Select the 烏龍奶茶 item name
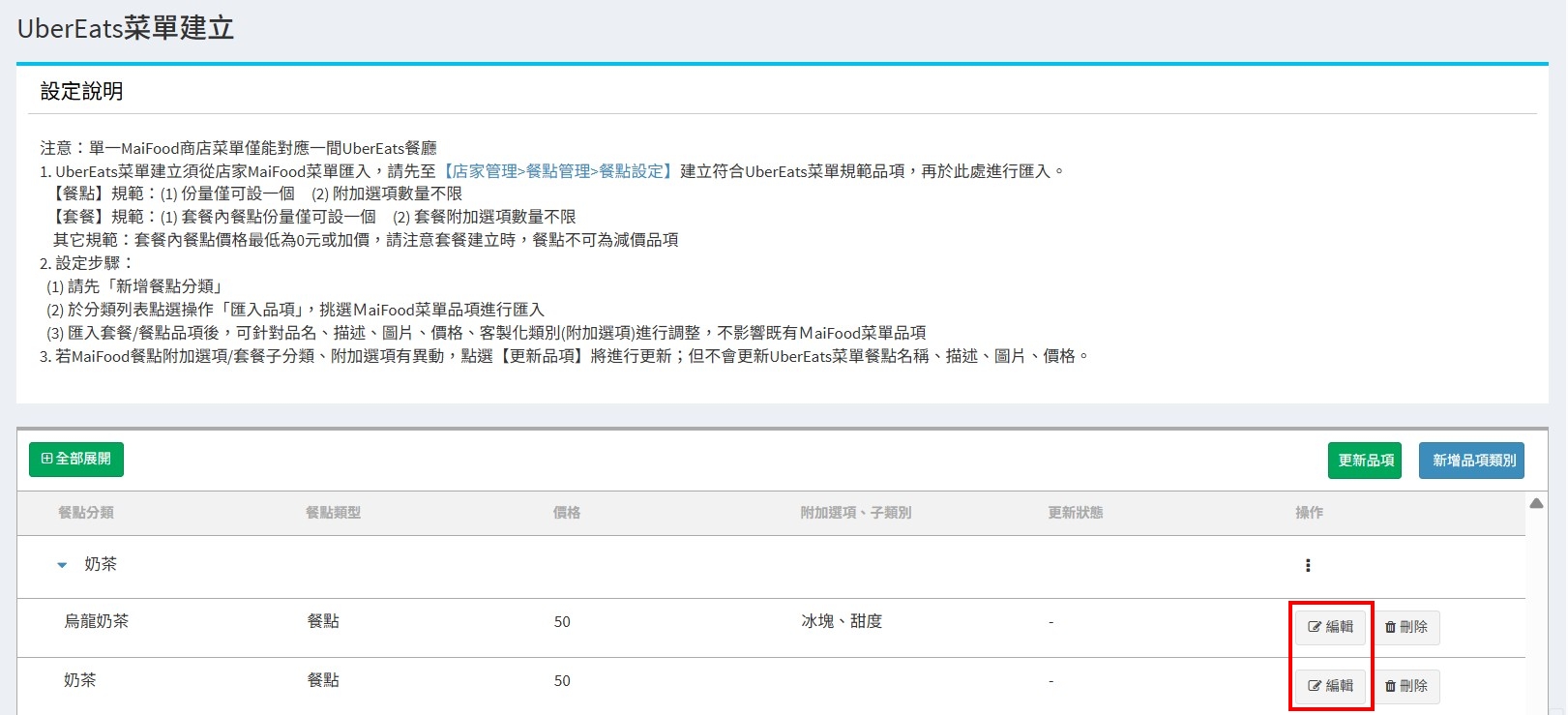 97,621
